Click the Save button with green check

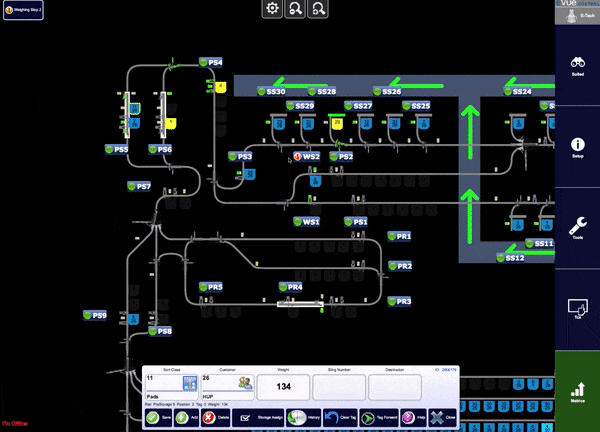pyautogui.click(x=159, y=417)
